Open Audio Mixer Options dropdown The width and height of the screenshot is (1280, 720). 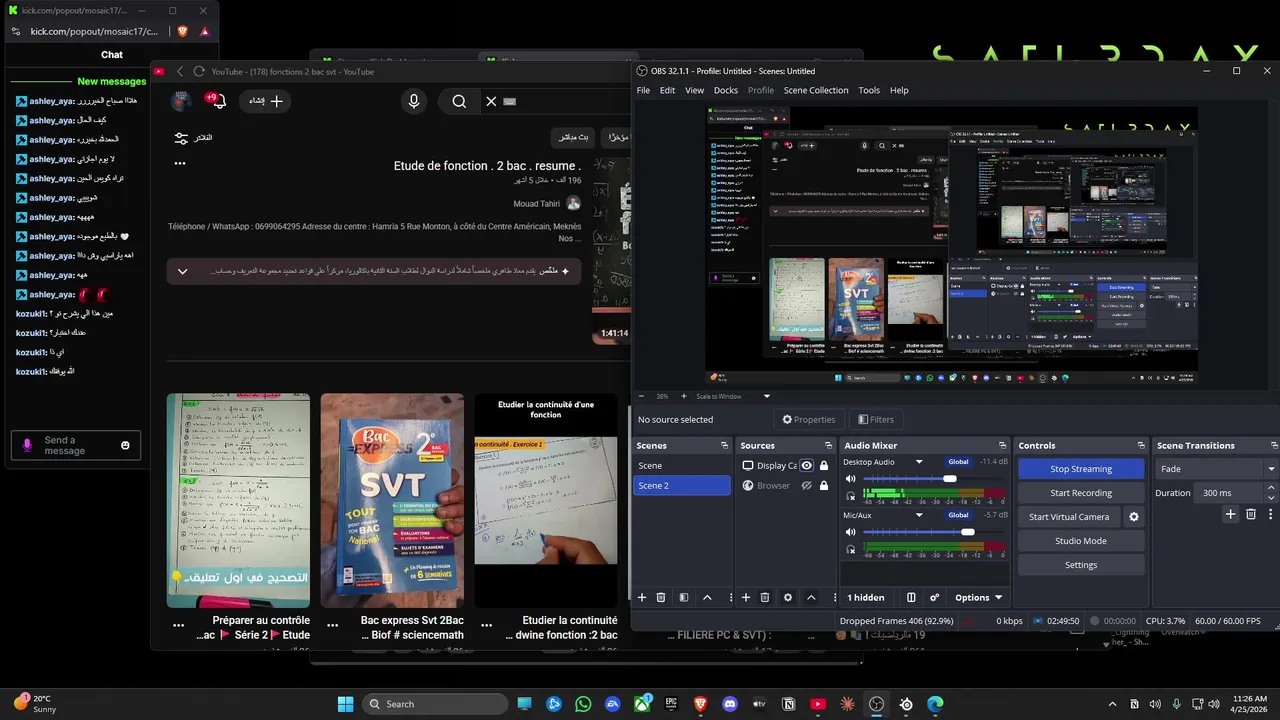tap(978, 597)
